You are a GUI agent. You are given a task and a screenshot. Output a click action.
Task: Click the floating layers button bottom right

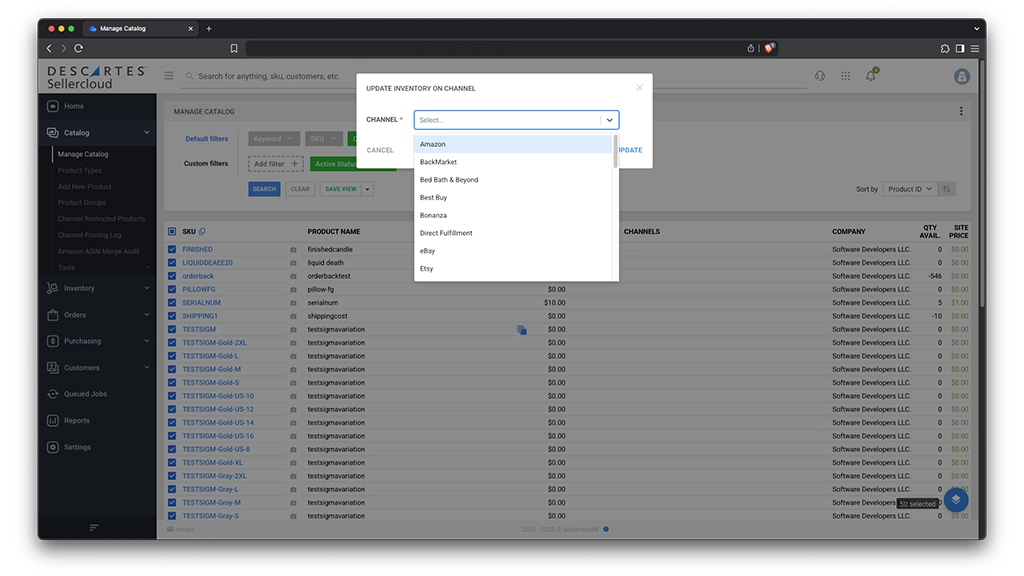pyautogui.click(x=955, y=499)
